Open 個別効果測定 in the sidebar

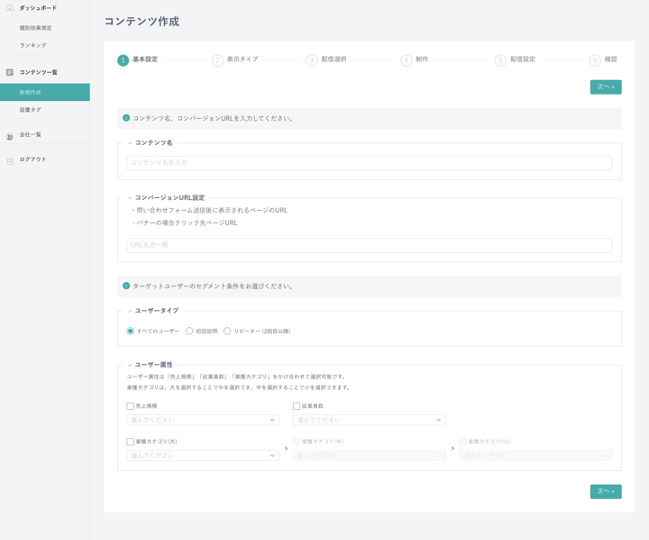click(x=36, y=28)
